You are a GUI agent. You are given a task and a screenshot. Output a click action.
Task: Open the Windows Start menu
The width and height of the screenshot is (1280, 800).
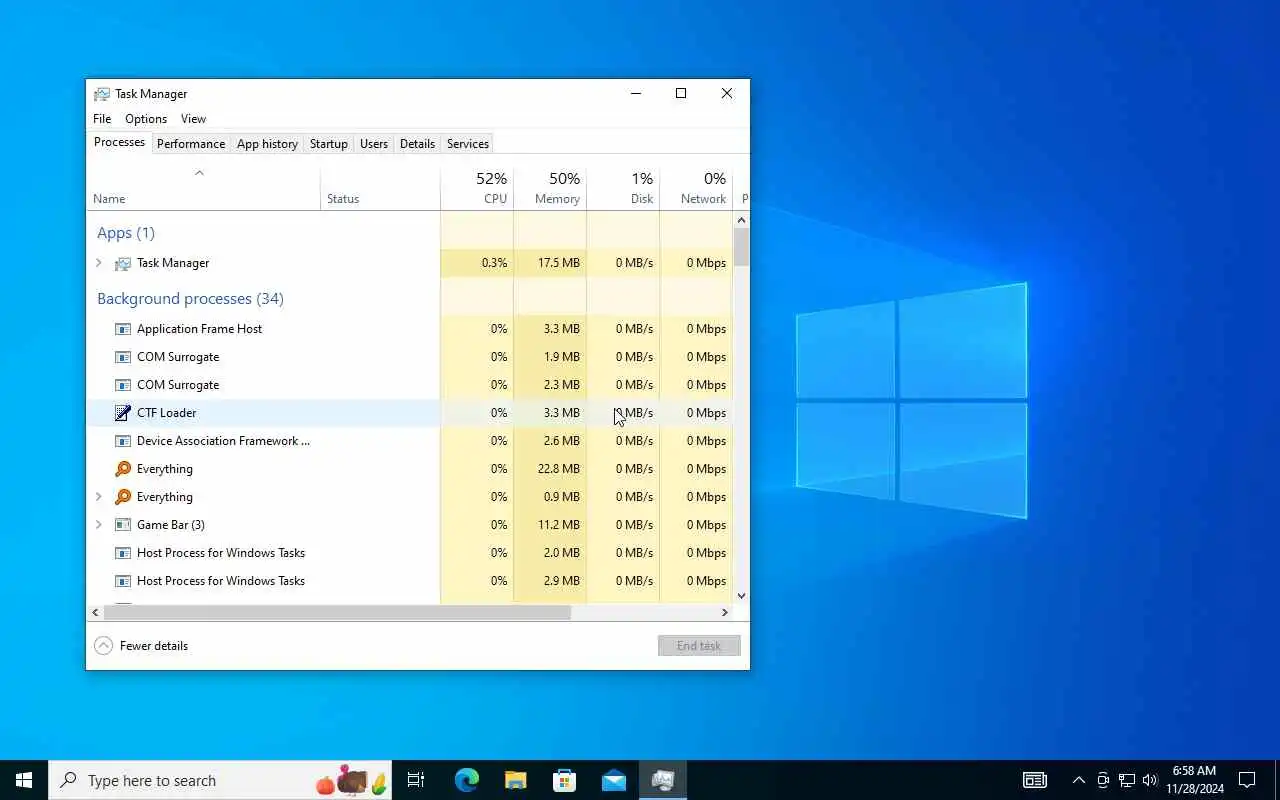point(24,780)
